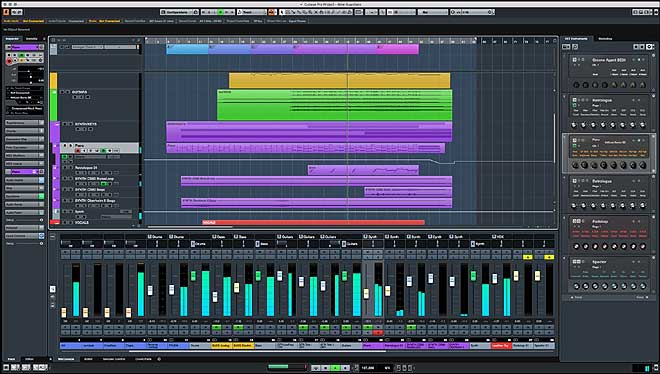660x374 pixels.
Task: Click the green play button in transport bar
Action: pyautogui.click(x=335, y=368)
